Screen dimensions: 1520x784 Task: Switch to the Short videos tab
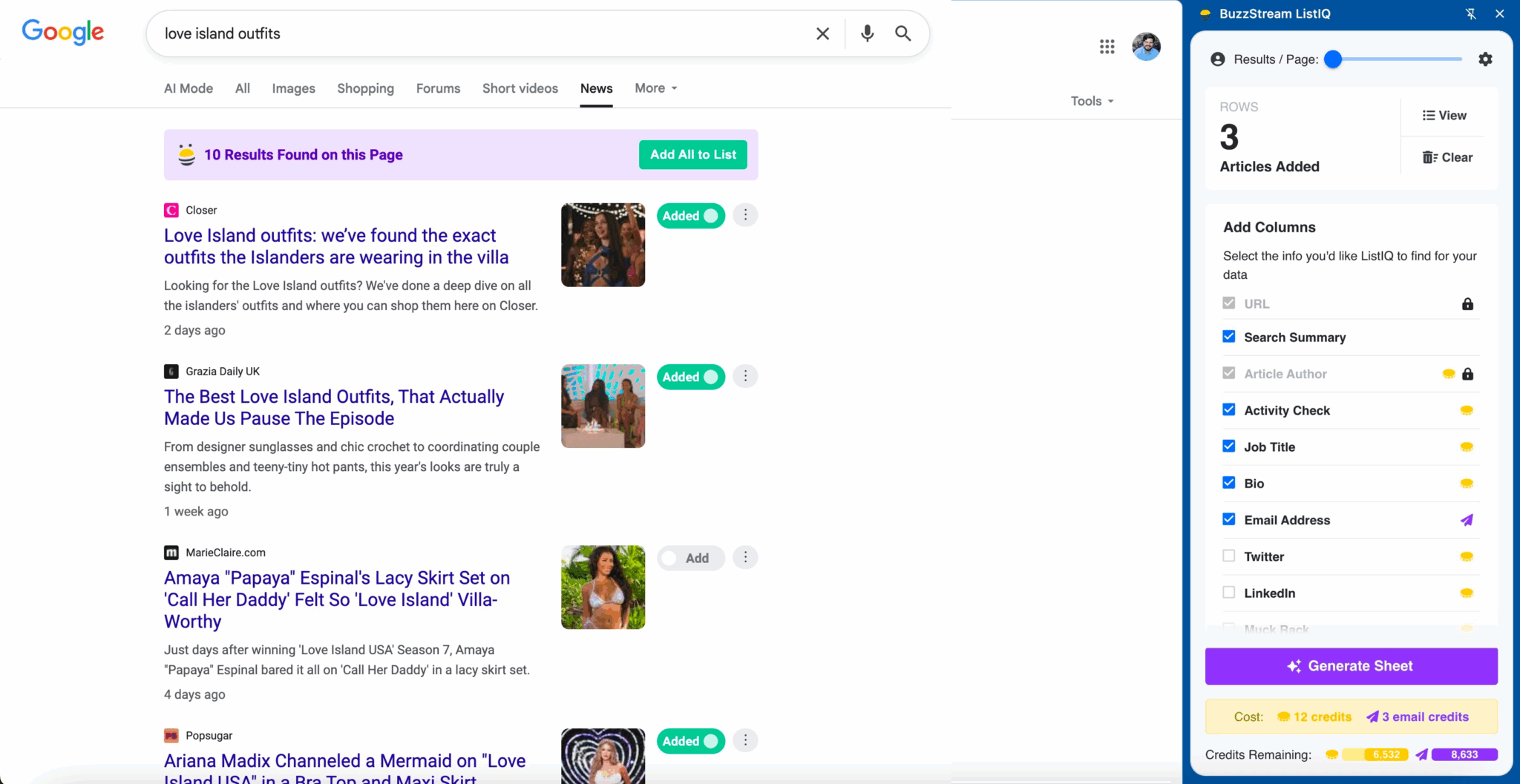[x=520, y=88]
